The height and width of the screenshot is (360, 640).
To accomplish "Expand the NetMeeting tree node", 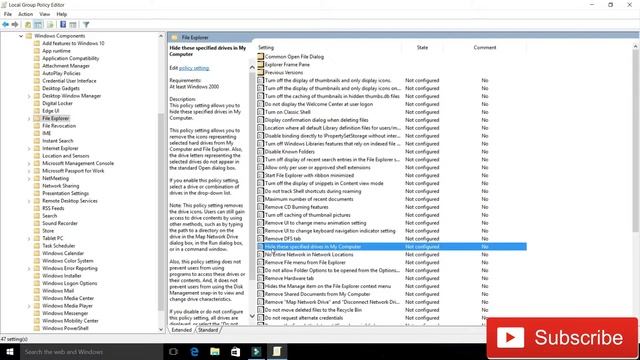I will [x=29, y=179].
